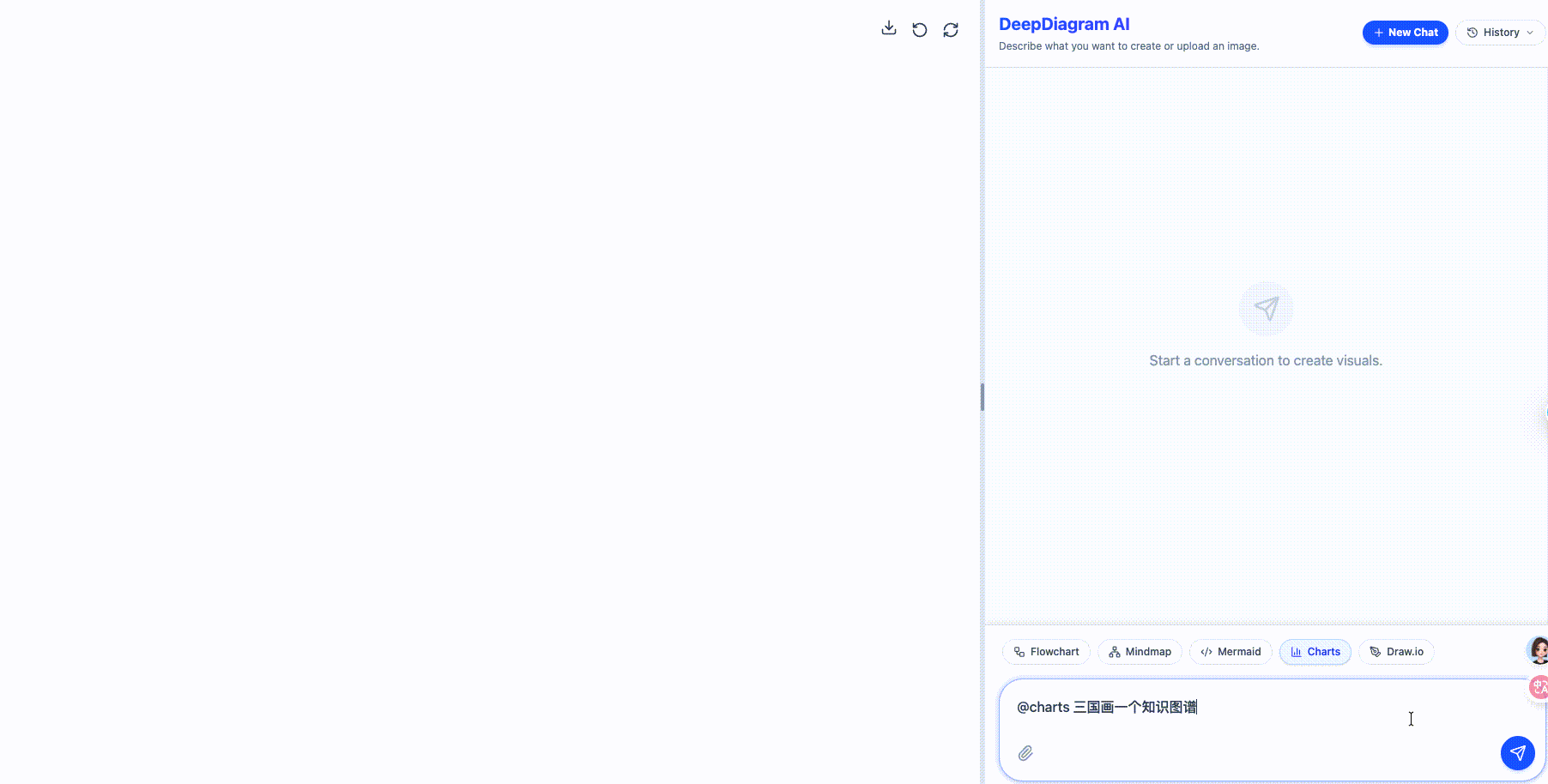Choose the Mermaid diagram type
This screenshot has width=1548, height=784.
(1231, 652)
